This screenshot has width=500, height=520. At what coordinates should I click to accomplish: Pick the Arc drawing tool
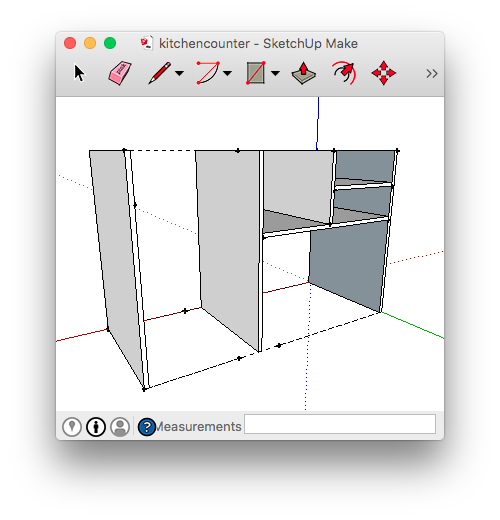[208, 73]
